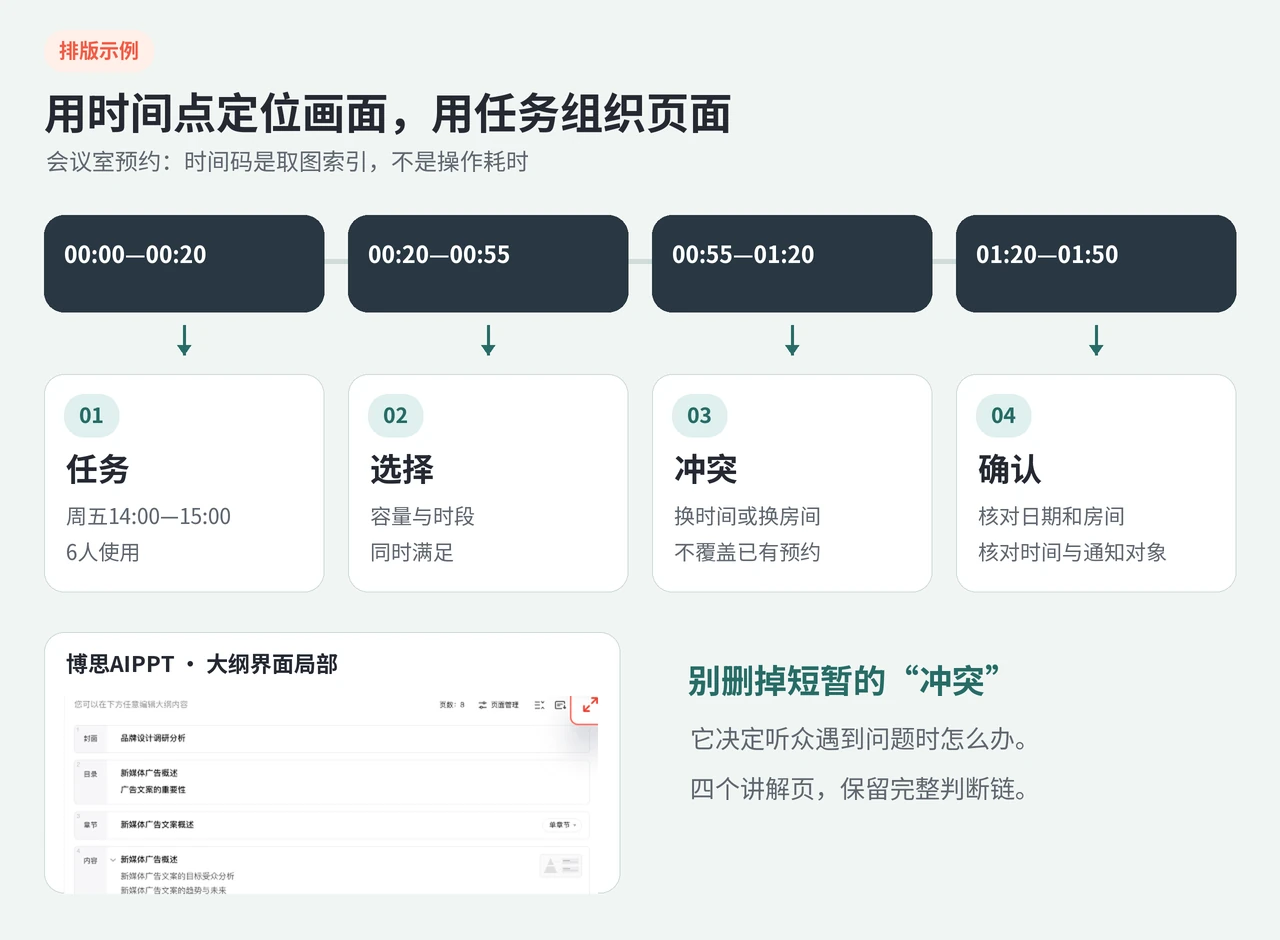Click the 00:55—01:20 time block
Image resolution: width=1280 pixels, height=940 pixels.
pos(792,264)
